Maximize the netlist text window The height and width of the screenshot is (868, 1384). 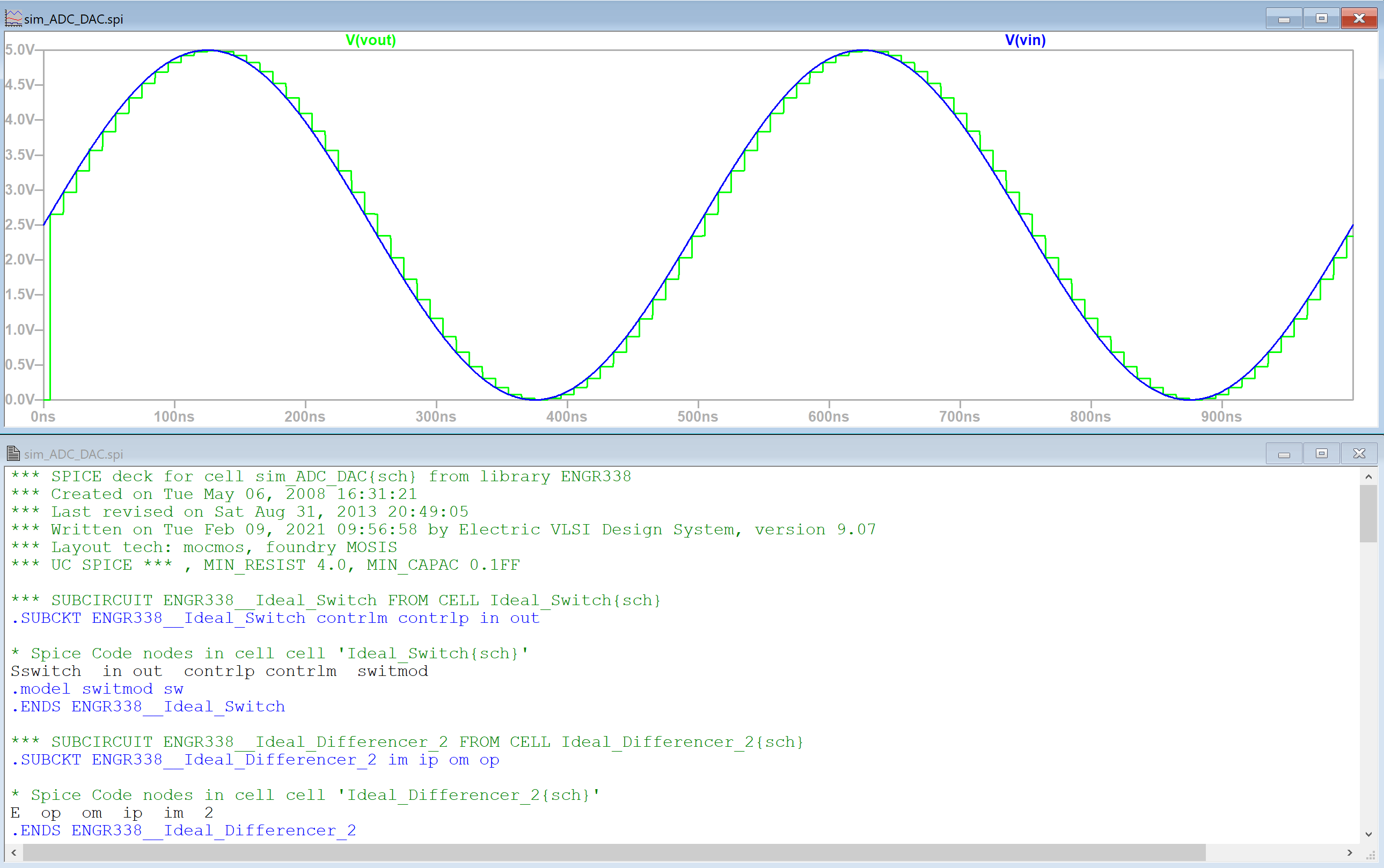point(1321,453)
